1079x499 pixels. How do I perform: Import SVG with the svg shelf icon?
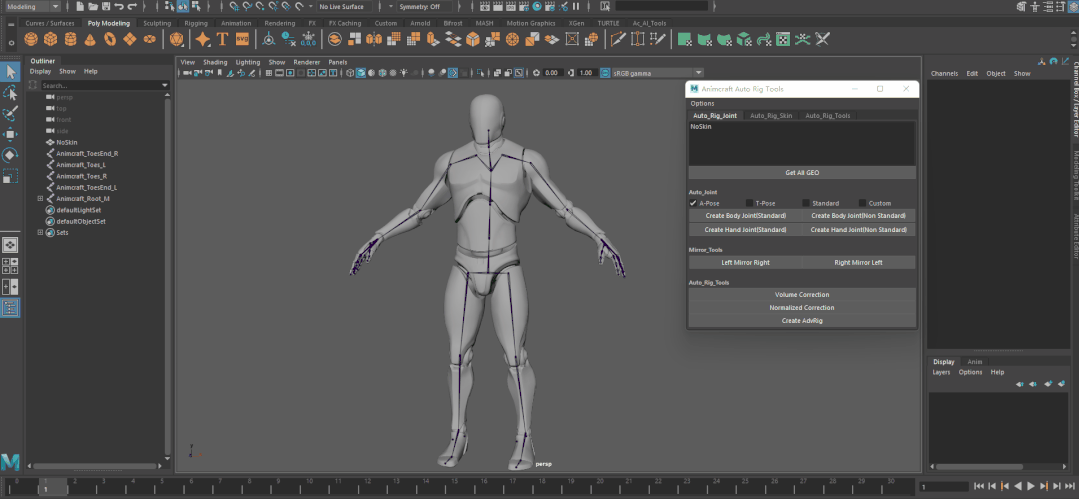pyautogui.click(x=242, y=39)
